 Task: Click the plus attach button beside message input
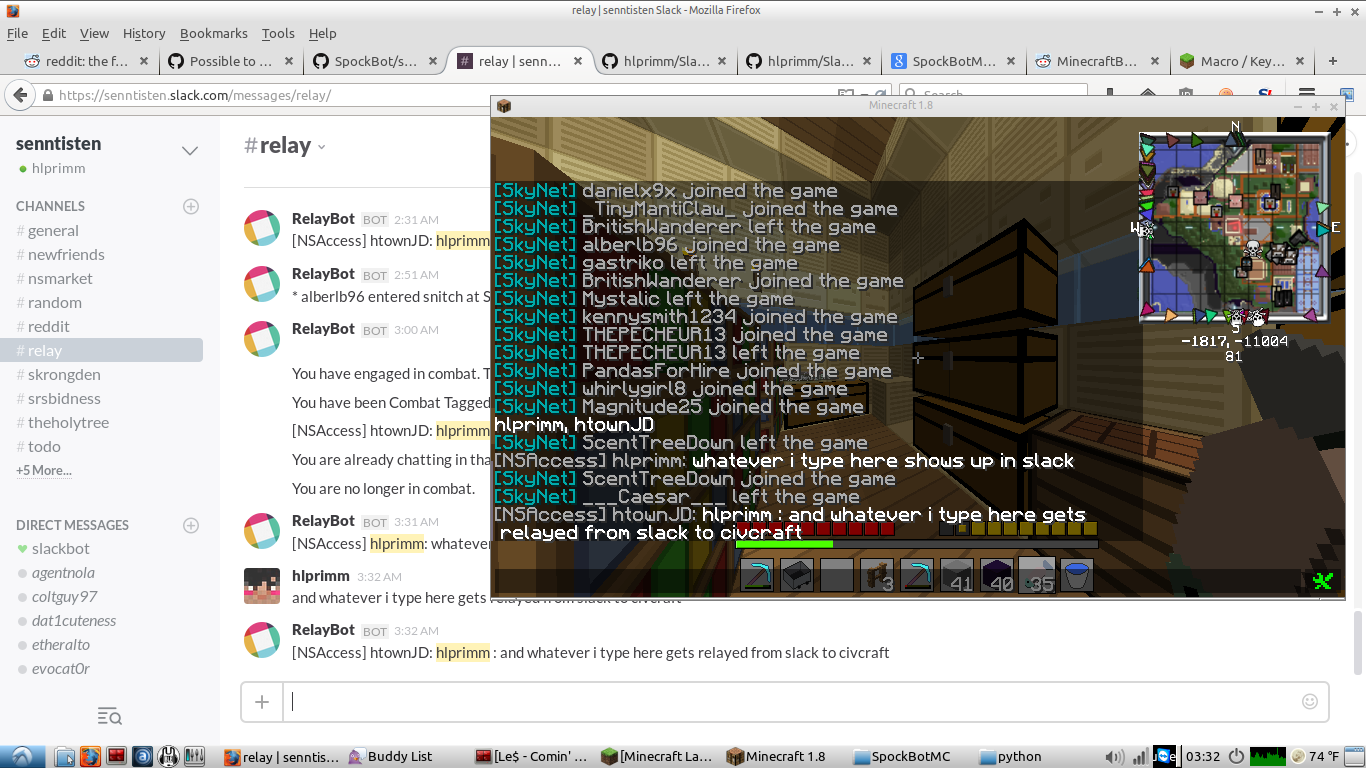(x=262, y=701)
